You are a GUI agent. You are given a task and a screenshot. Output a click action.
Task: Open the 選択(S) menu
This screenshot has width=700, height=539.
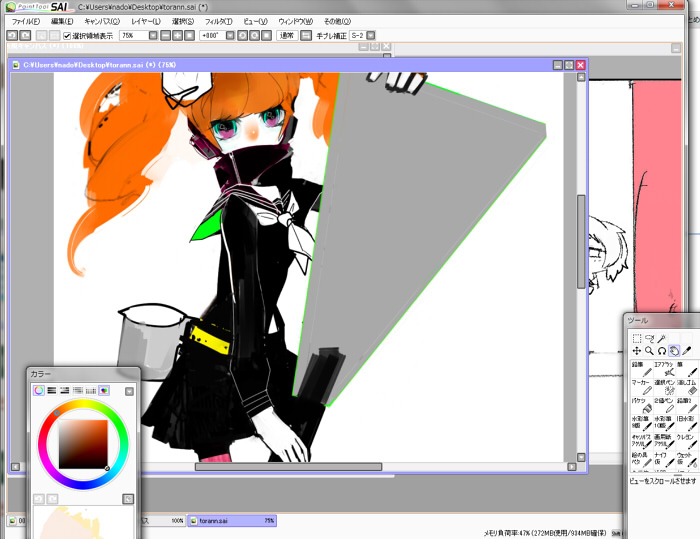pos(183,21)
